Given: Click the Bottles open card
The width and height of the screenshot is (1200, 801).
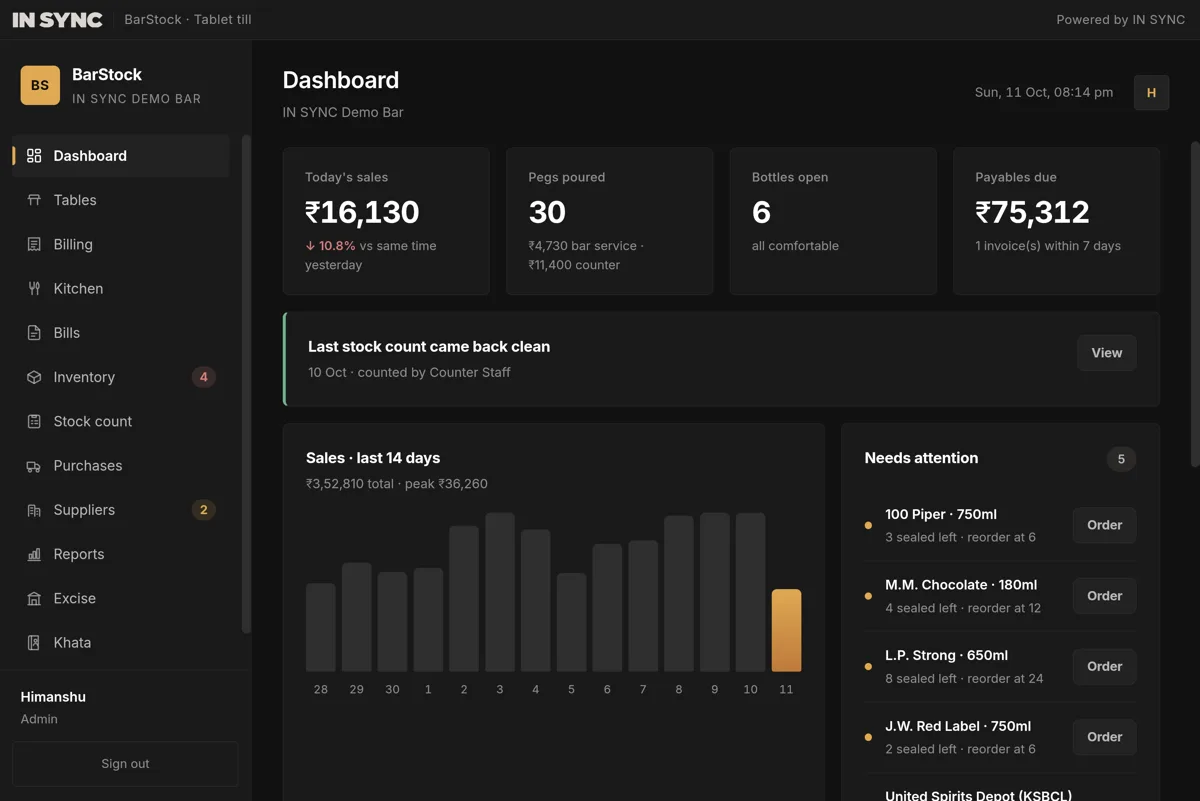Looking at the screenshot, I should coord(833,222).
